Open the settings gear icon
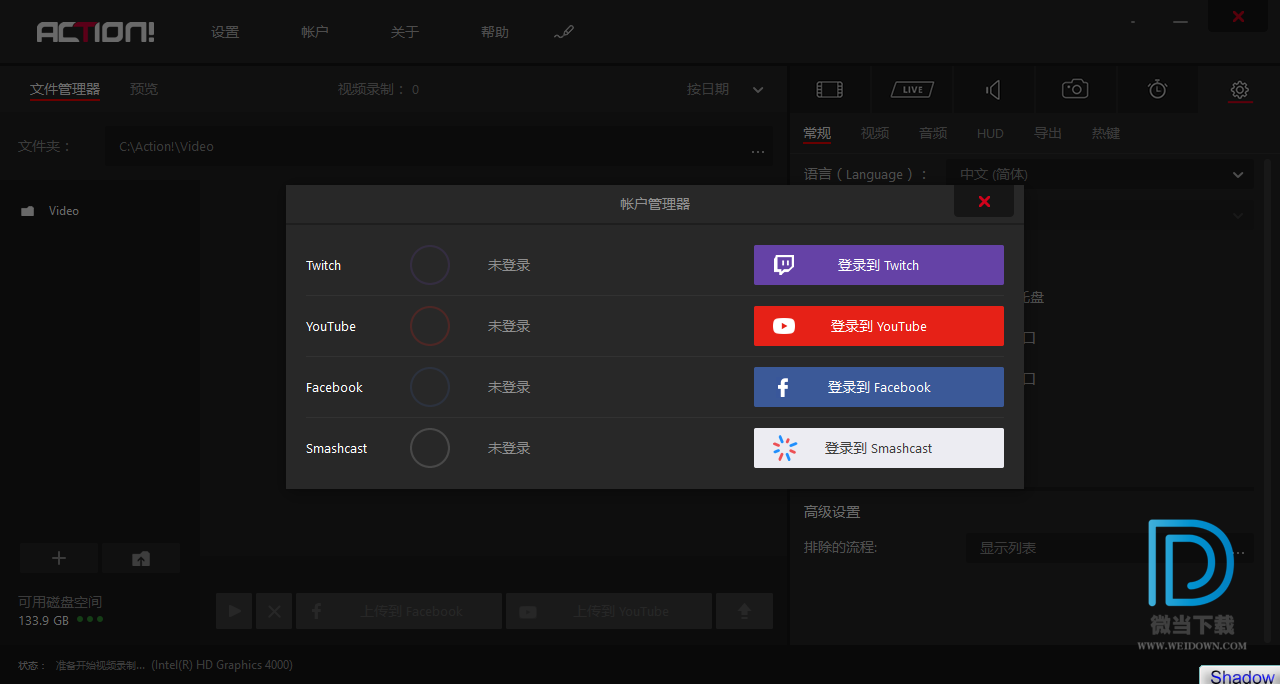The width and height of the screenshot is (1280, 684). tap(1240, 90)
